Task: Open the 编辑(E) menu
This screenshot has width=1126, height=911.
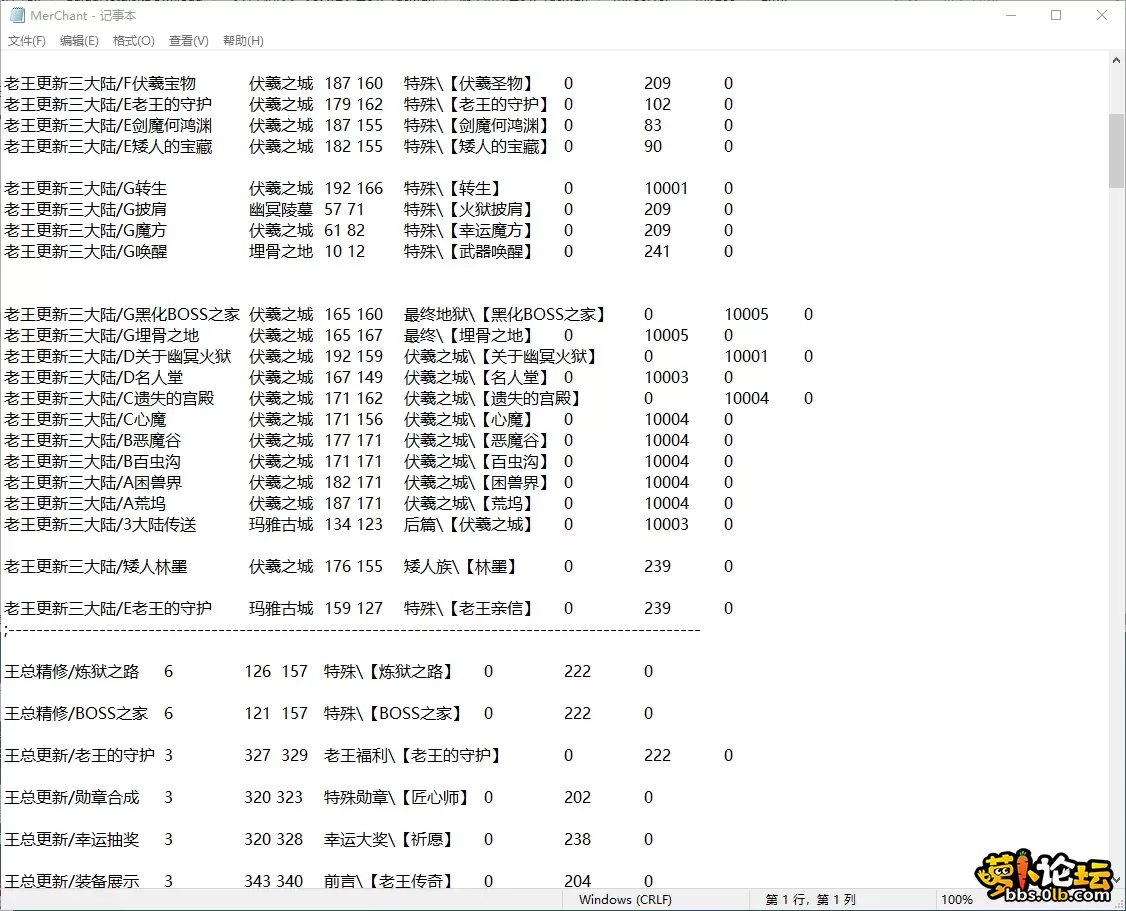Action: click(x=78, y=40)
